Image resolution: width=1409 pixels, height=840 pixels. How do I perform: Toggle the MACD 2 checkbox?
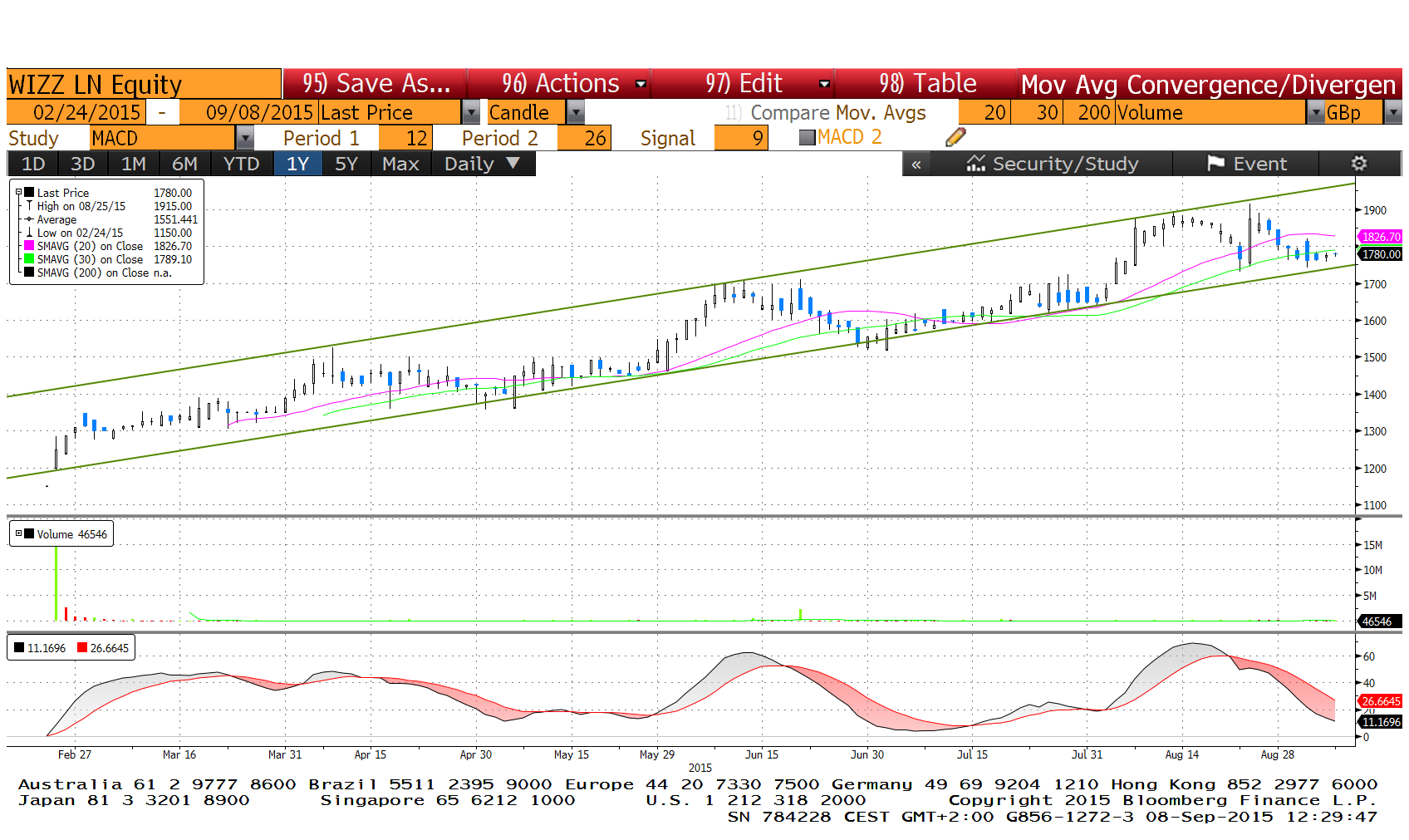click(x=807, y=138)
